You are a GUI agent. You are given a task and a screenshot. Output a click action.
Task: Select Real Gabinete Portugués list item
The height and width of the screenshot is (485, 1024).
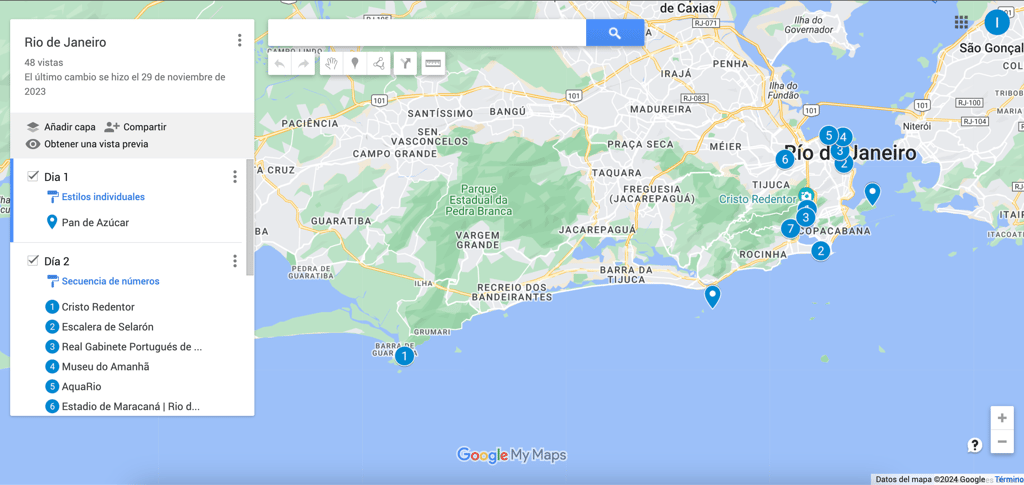point(132,347)
